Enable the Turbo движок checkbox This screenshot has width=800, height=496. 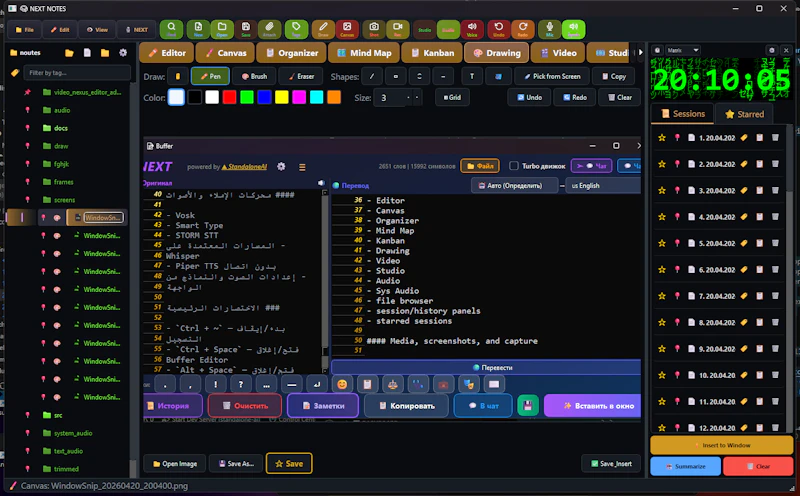point(514,166)
